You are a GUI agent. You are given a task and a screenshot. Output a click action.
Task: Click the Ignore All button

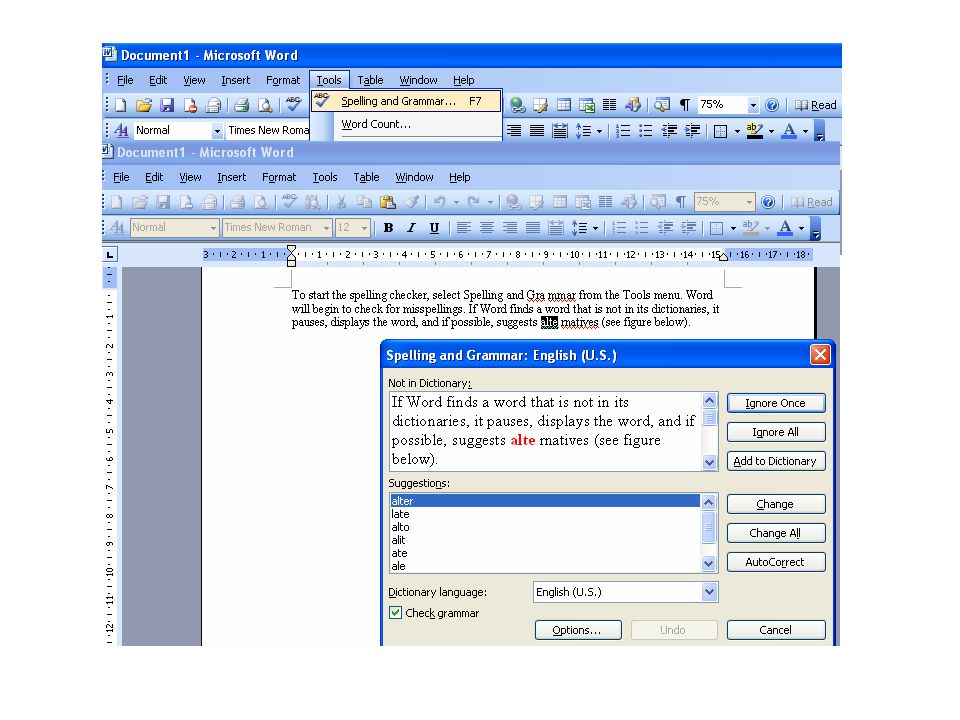(x=776, y=432)
